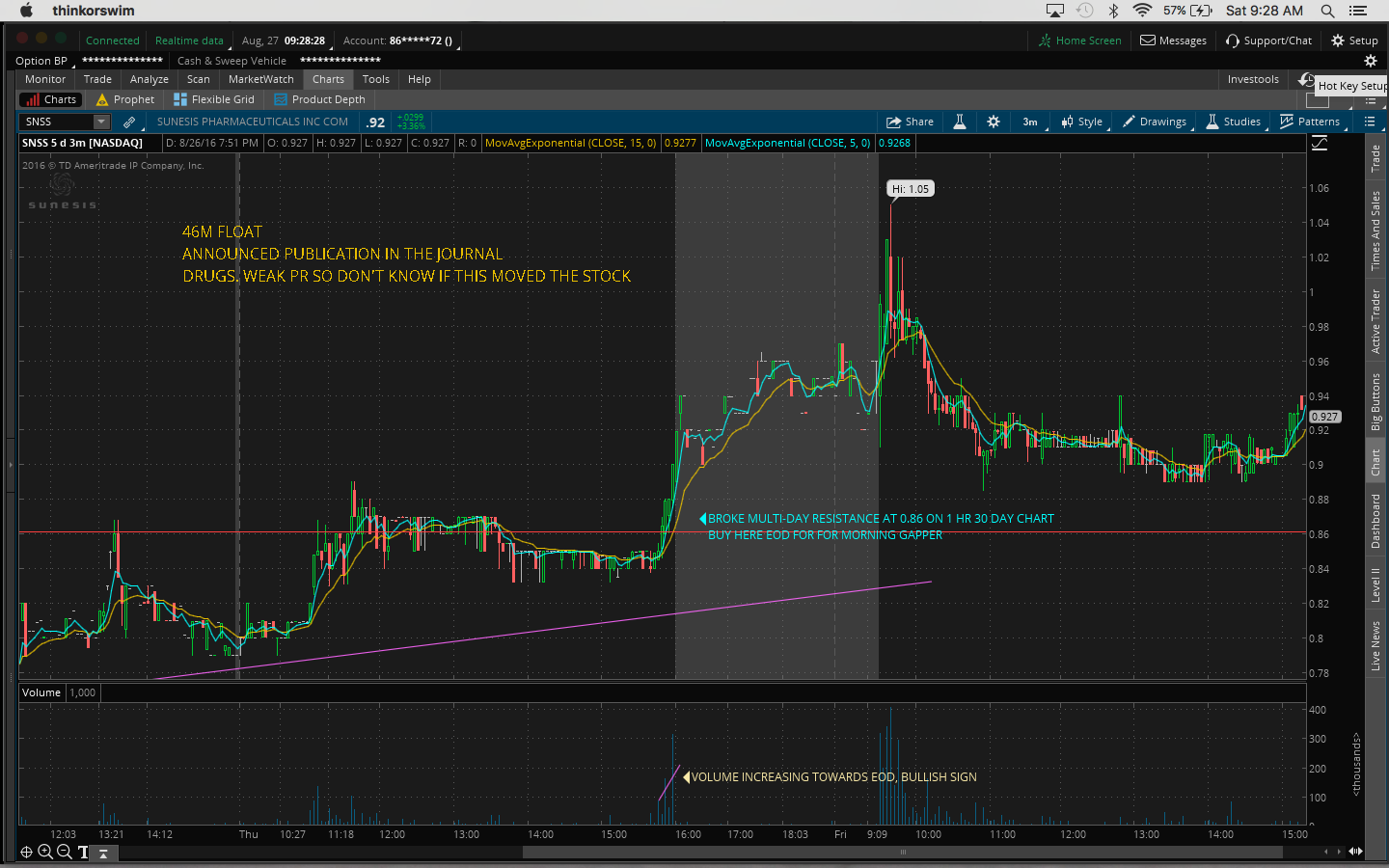Image resolution: width=1389 pixels, height=868 pixels.
Task: Click the MovAvgExponential (CLOSE, 5, 0) label
Action: point(787,143)
